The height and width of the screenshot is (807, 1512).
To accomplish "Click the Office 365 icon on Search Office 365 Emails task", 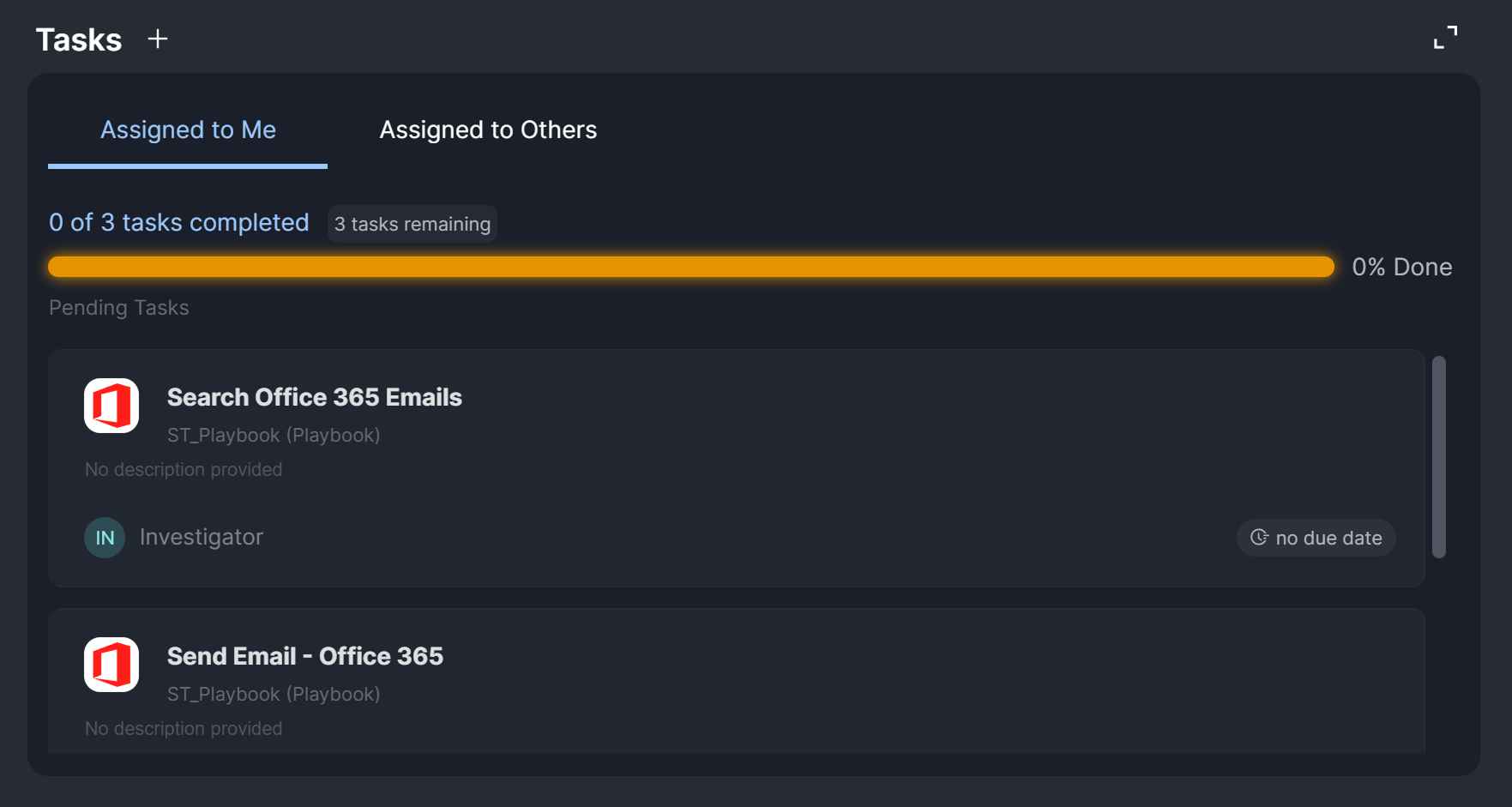I will 111,406.
